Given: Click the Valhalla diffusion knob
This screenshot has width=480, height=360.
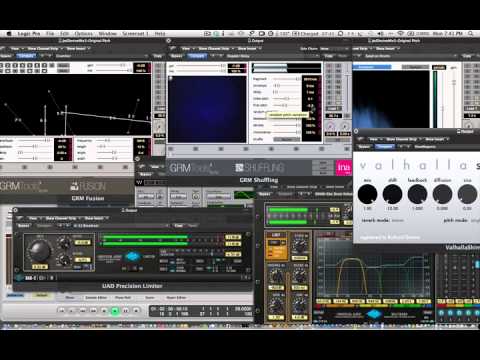Looking at the screenshot, I should [x=442, y=194].
